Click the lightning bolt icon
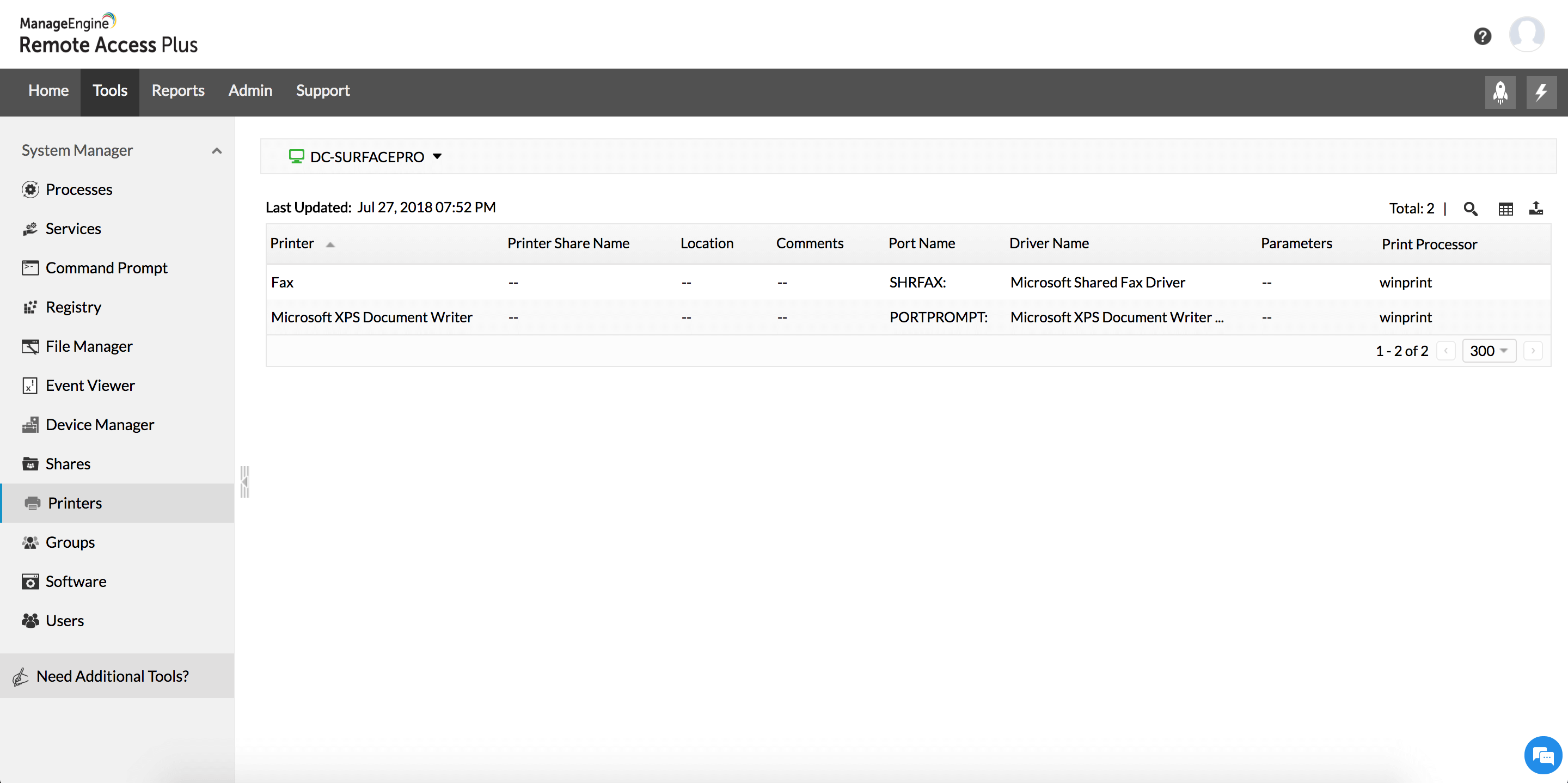The image size is (1568, 783). [x=1541, y=92]
